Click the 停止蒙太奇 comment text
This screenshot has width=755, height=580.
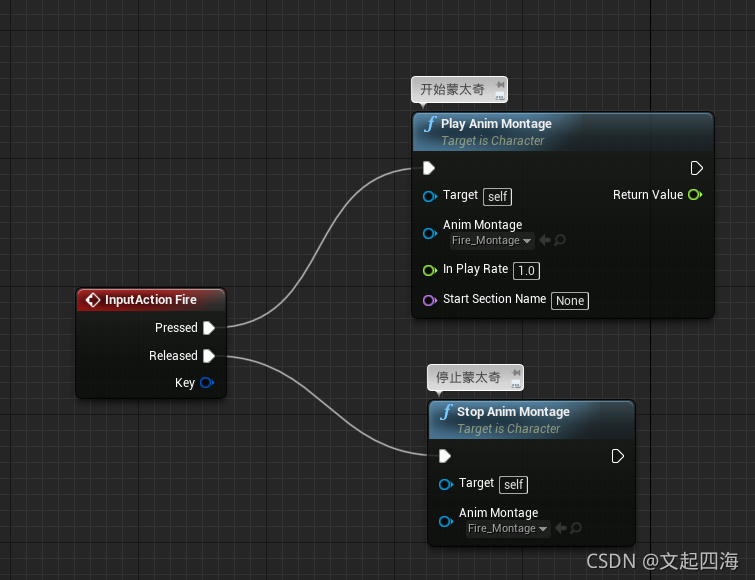click(x=468, y=377)
